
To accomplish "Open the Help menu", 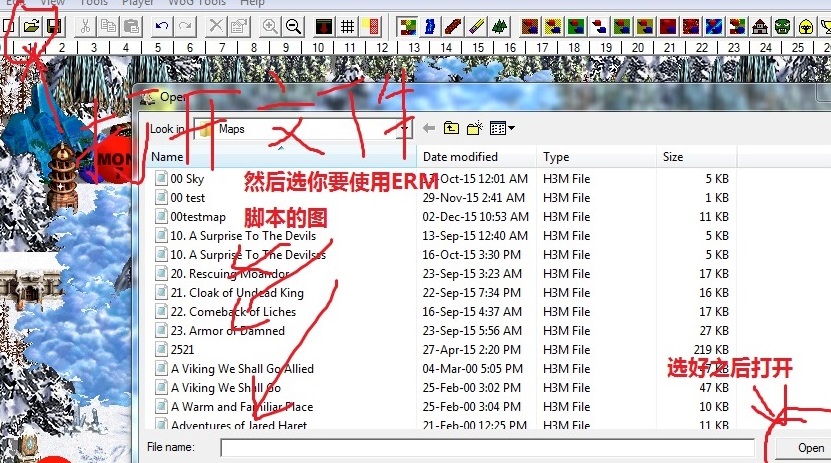I will click(x=252, y=3).
